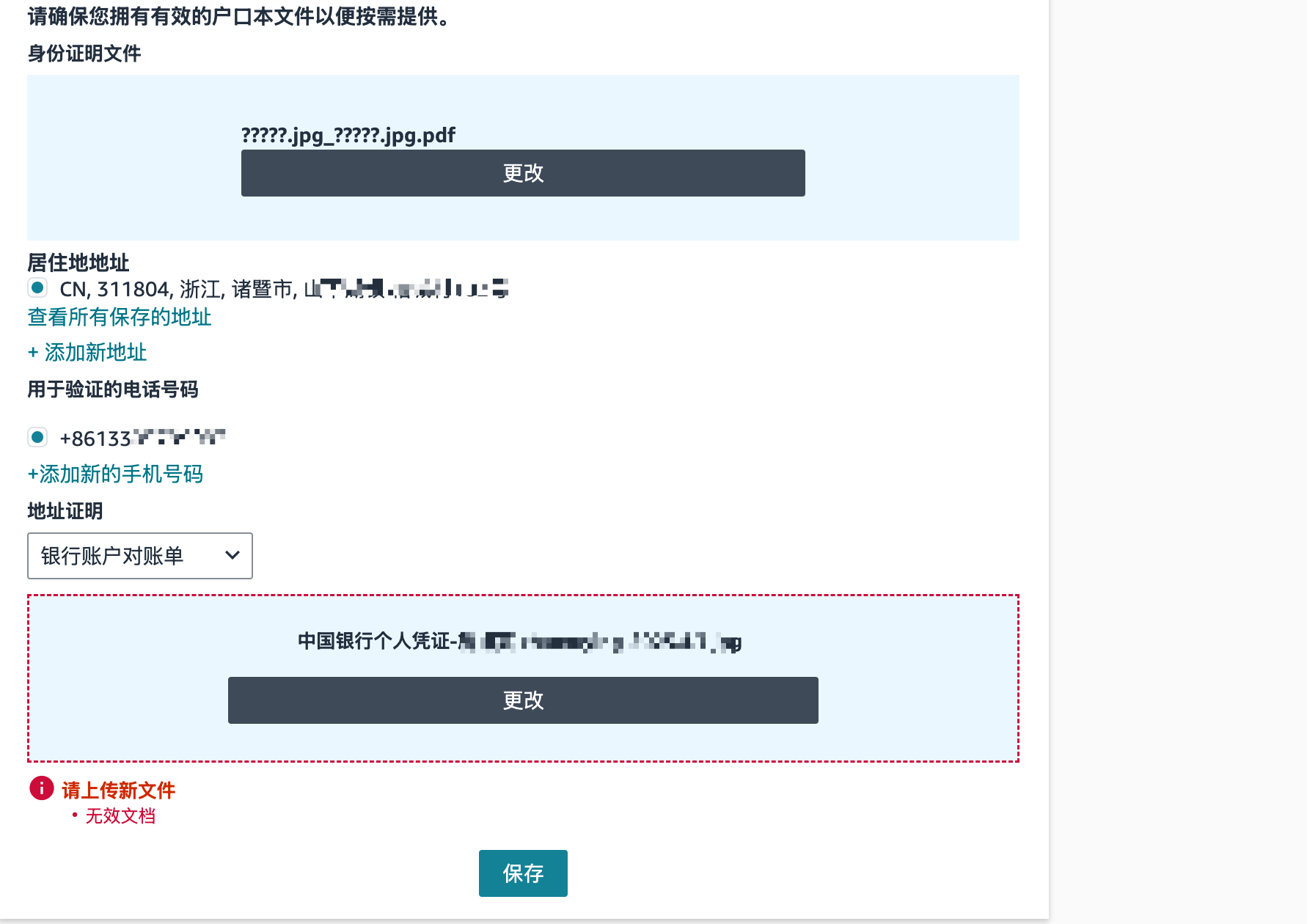This screenshot has height=924, width=1307.
Task: Click the identity document upload area
Action: pyautogui.click(x=523, y=158)
